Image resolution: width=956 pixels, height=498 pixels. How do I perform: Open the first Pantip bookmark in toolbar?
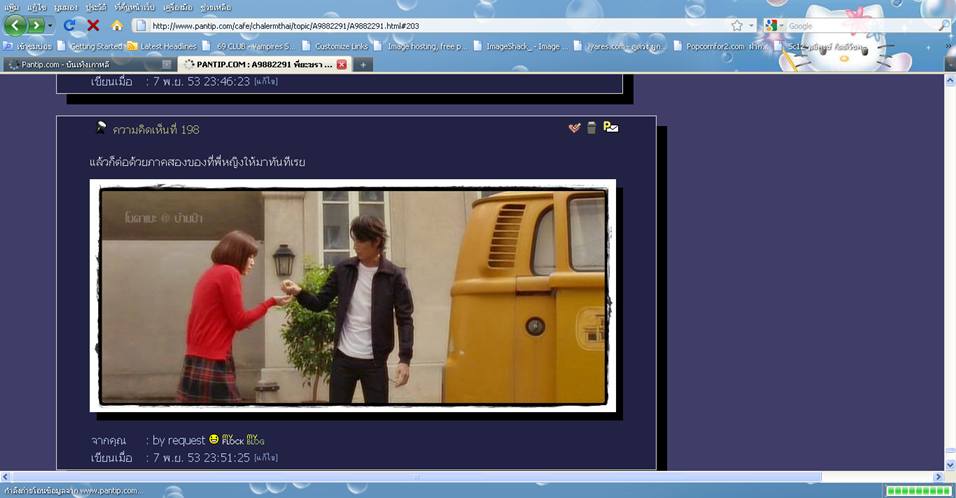[27, 46]
